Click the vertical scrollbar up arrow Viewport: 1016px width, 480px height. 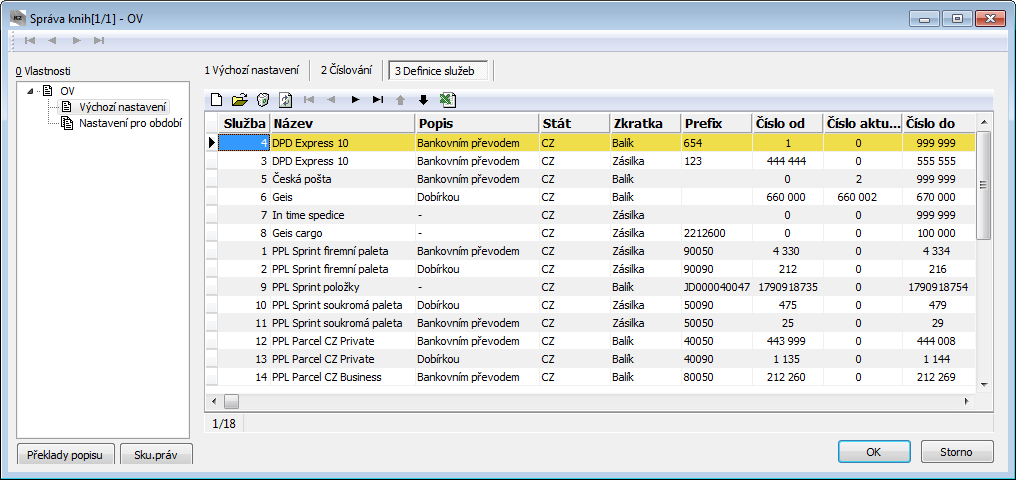[x=983, y=121]
